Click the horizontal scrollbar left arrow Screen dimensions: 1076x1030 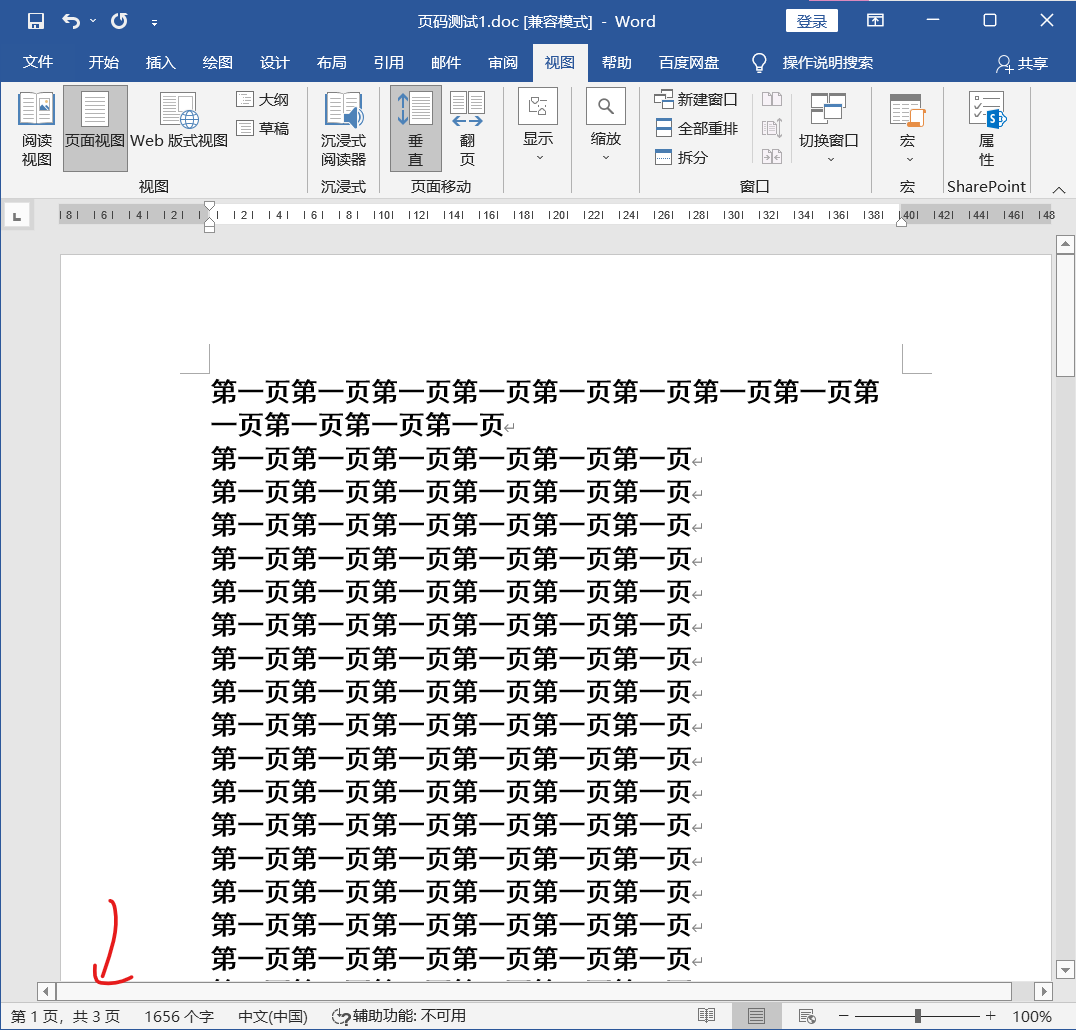coord(46,991)
